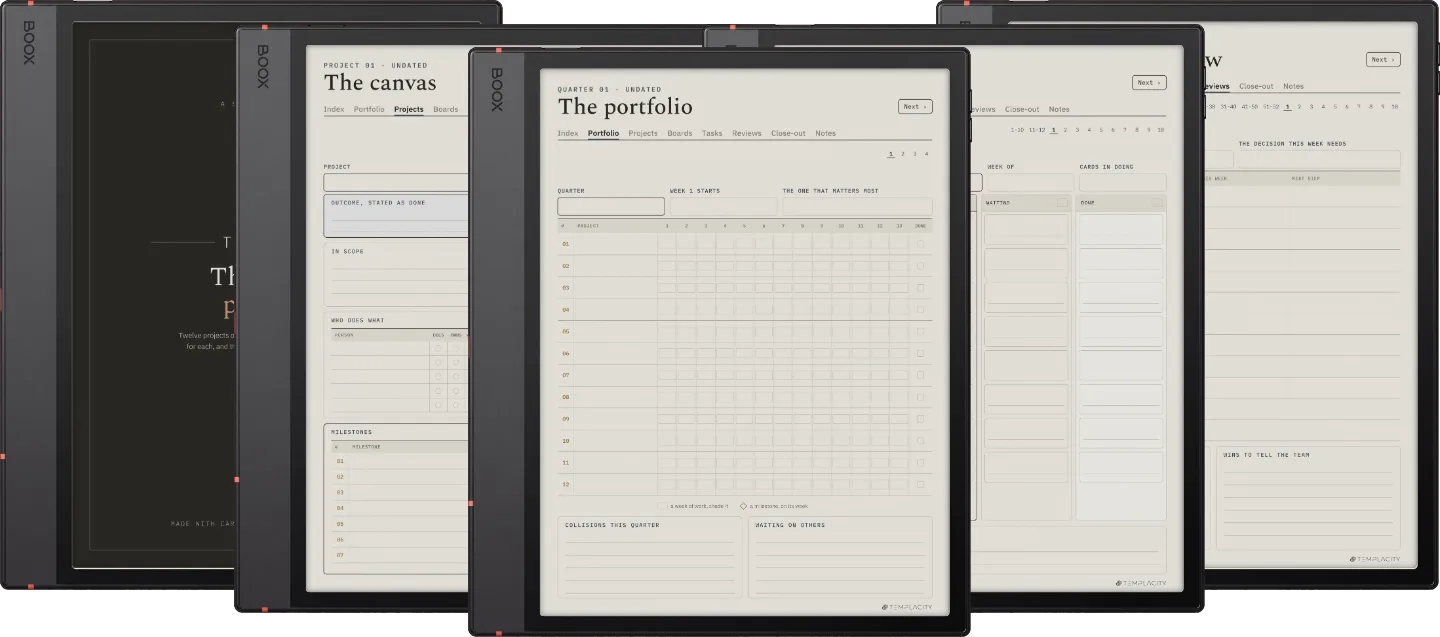Click the Next button on the review page
The image size is (1440, 637).
1383,59
